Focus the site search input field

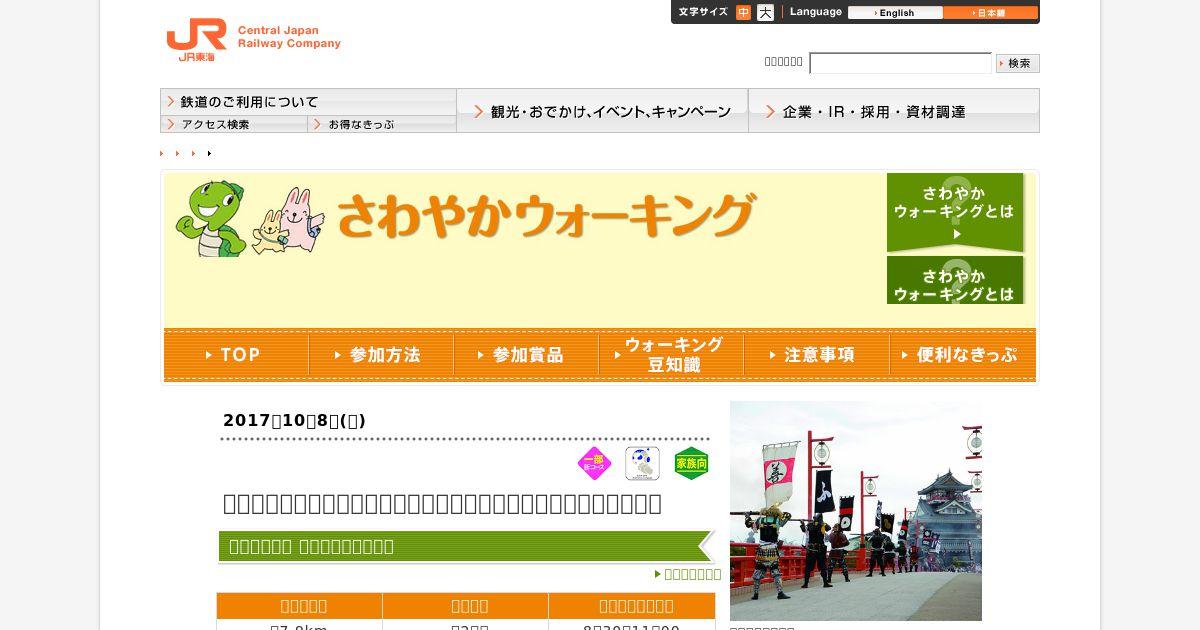click(900, 63)
